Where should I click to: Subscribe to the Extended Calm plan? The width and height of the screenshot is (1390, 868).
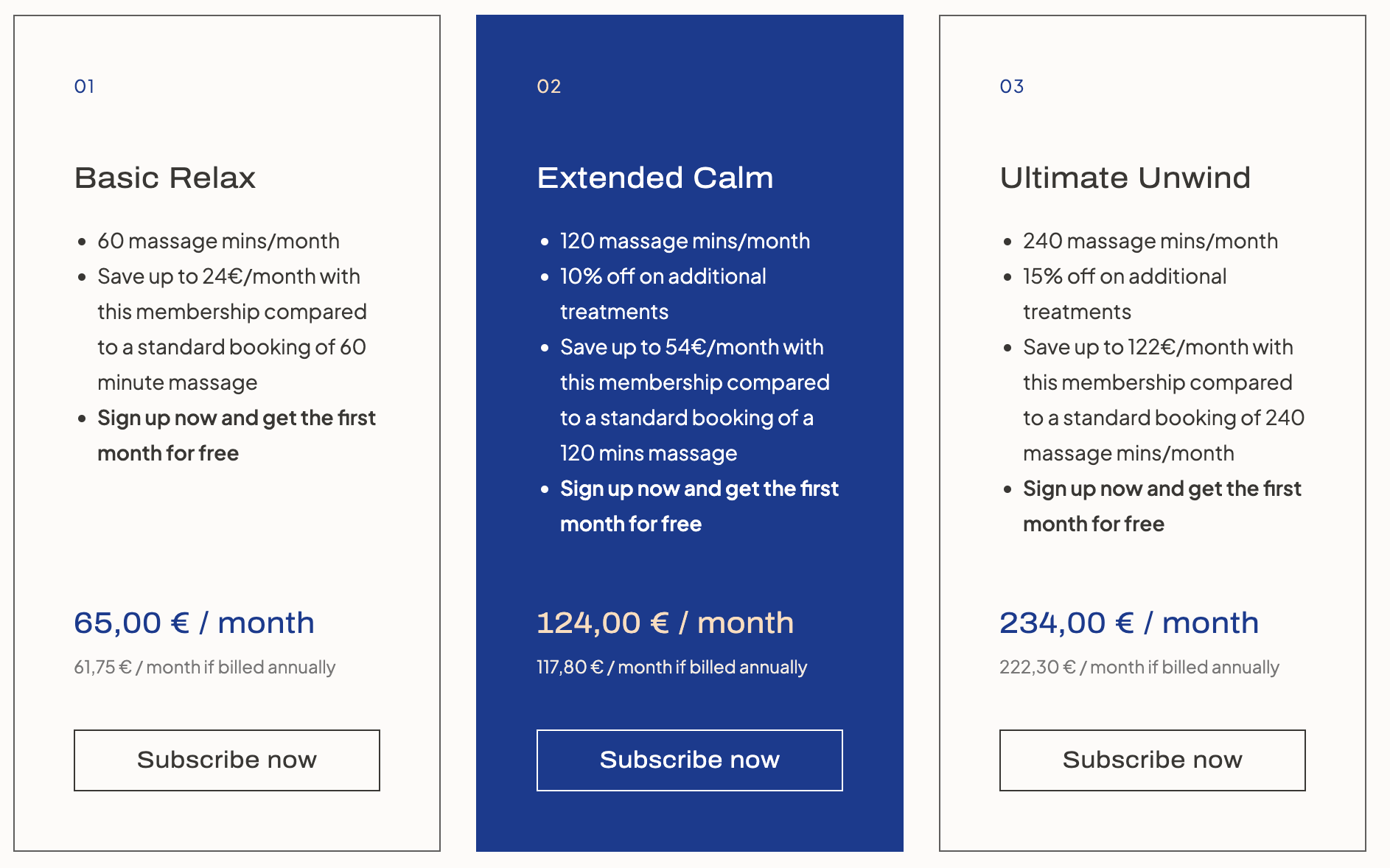[x=689, y=760]
